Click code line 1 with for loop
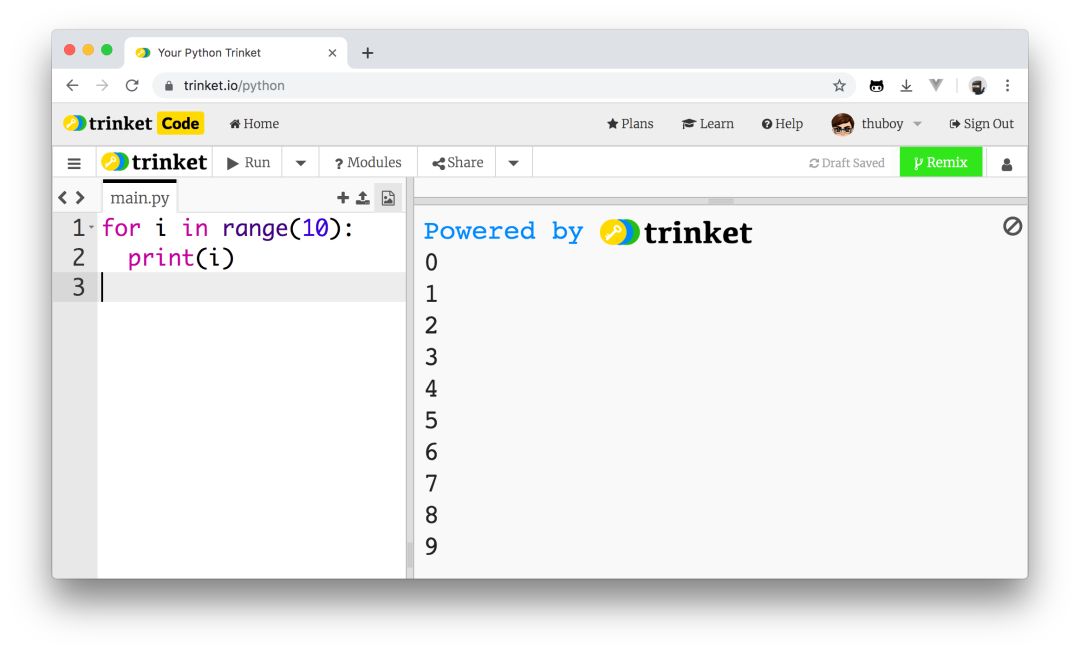The image size is (1080, 653). (227, 228)
